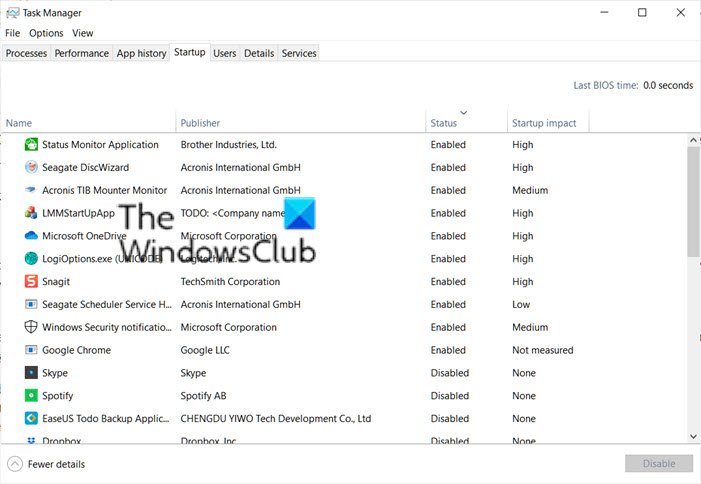701x484 pixels.
Task: Click the Enabled status for Snagit
Action: point(448,282)
